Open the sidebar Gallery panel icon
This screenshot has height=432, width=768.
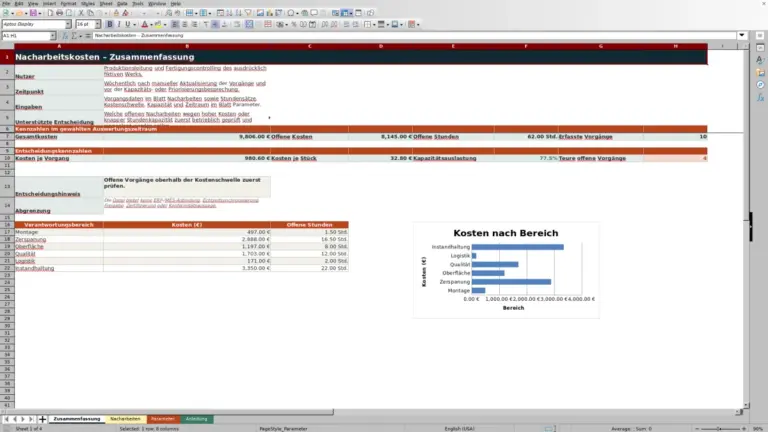pyautogui.click(x=760, y=72)
